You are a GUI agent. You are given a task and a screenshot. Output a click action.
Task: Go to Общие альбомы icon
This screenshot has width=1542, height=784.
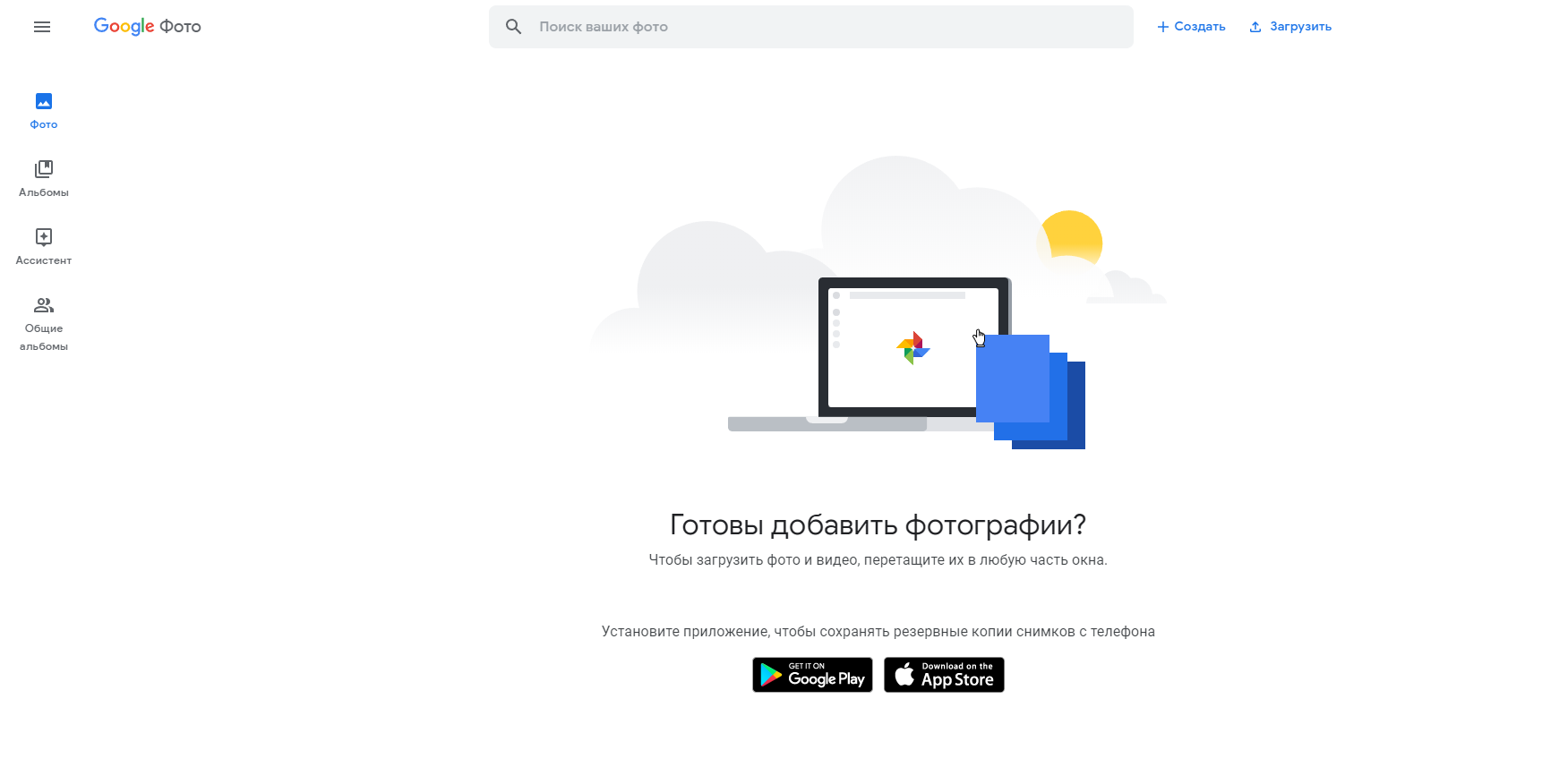(44, 305)
